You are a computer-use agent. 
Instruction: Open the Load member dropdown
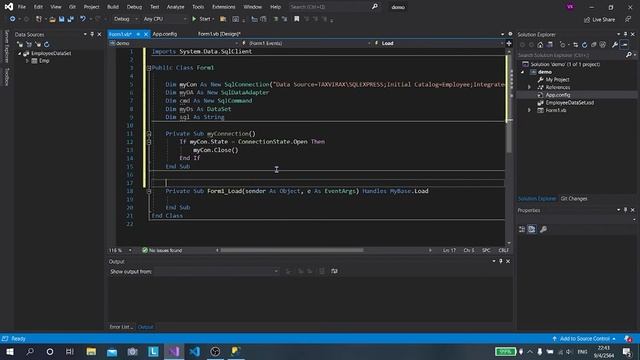pyautogui.click(x=439, y=43)
